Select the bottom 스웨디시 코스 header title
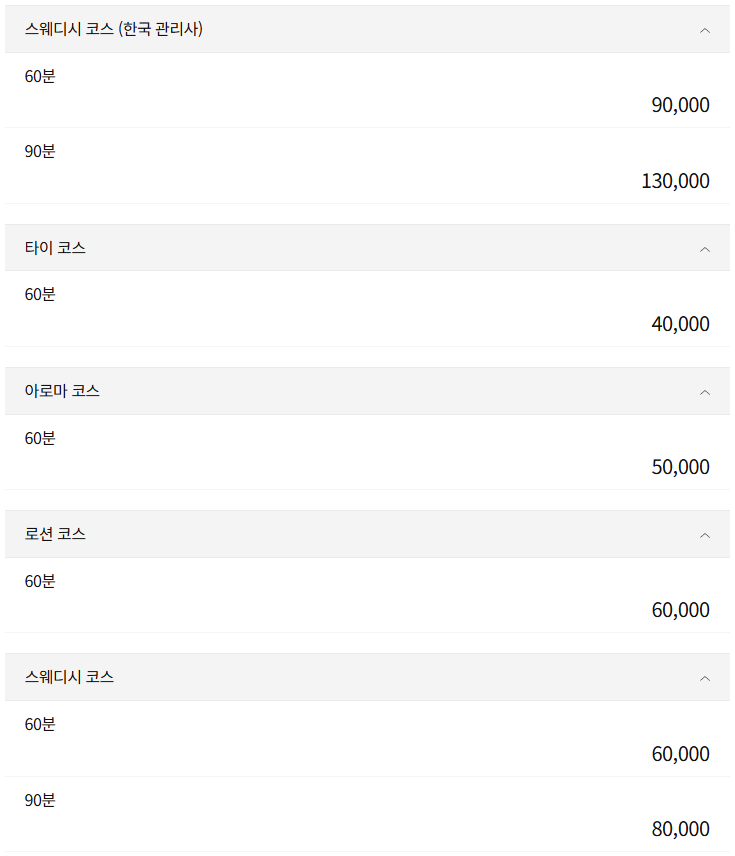Image resolution: width=735 pixels, height=856 pixels. point(69,677)
